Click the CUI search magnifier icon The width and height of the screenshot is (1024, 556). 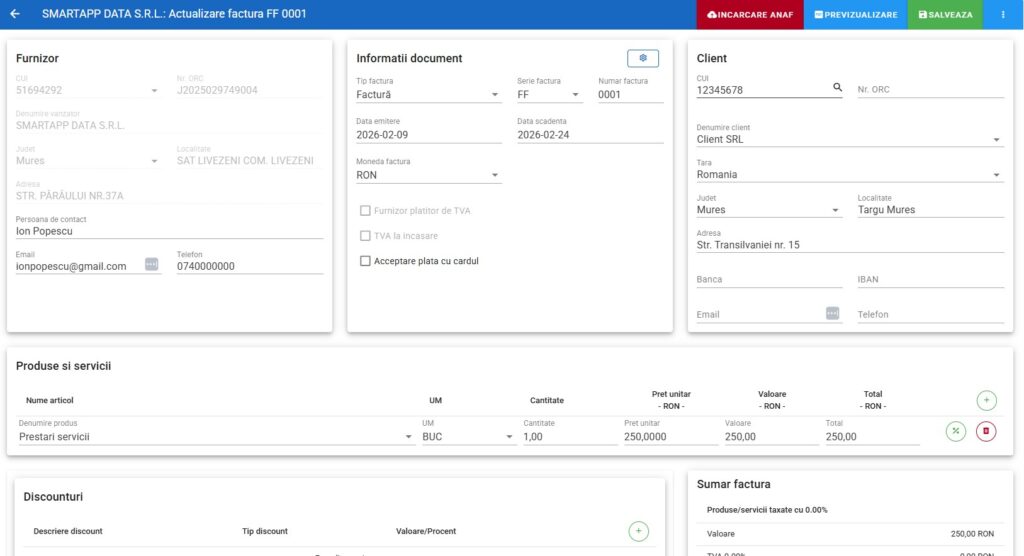[838, 88]
